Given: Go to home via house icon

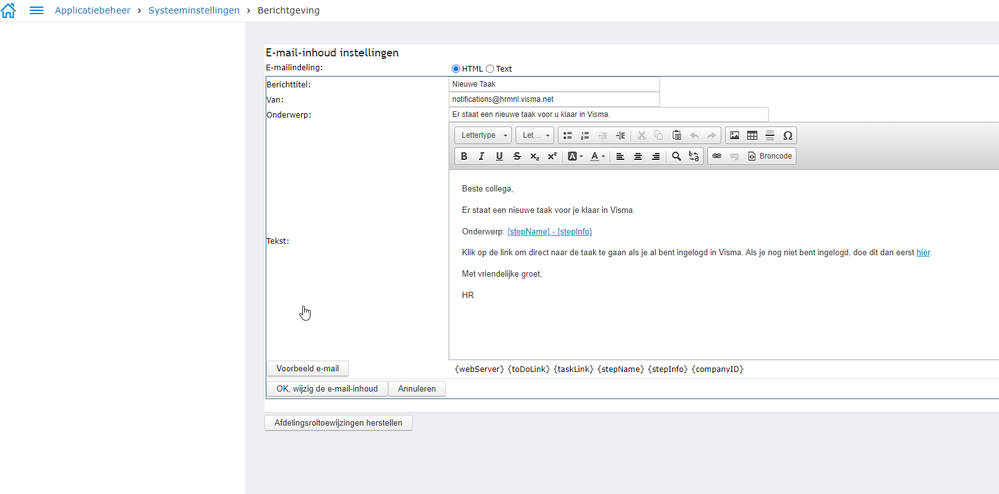Looking at the screenshot, I should point(9,11).
